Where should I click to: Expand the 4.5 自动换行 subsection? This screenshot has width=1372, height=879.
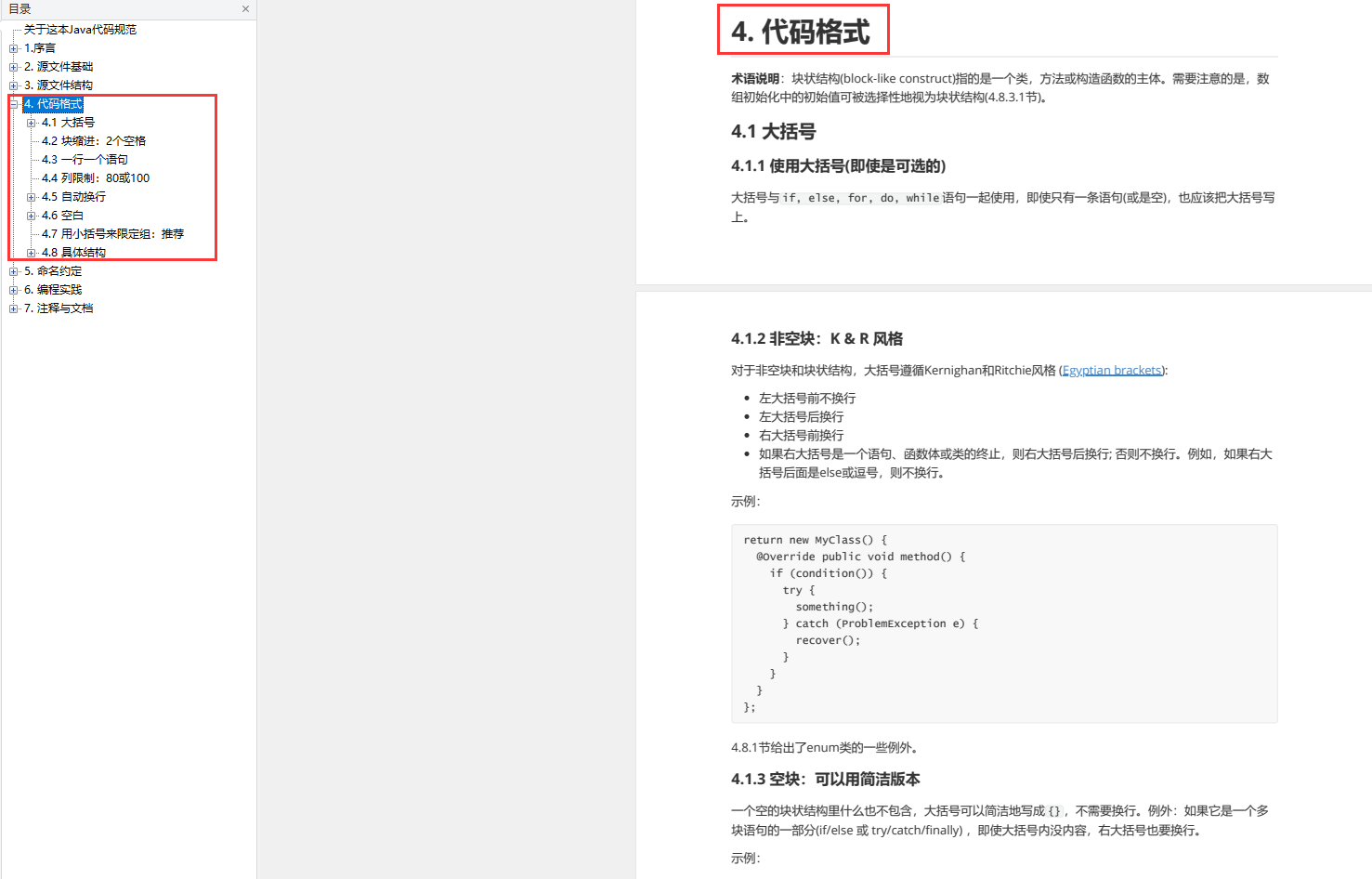click(31, 197)
